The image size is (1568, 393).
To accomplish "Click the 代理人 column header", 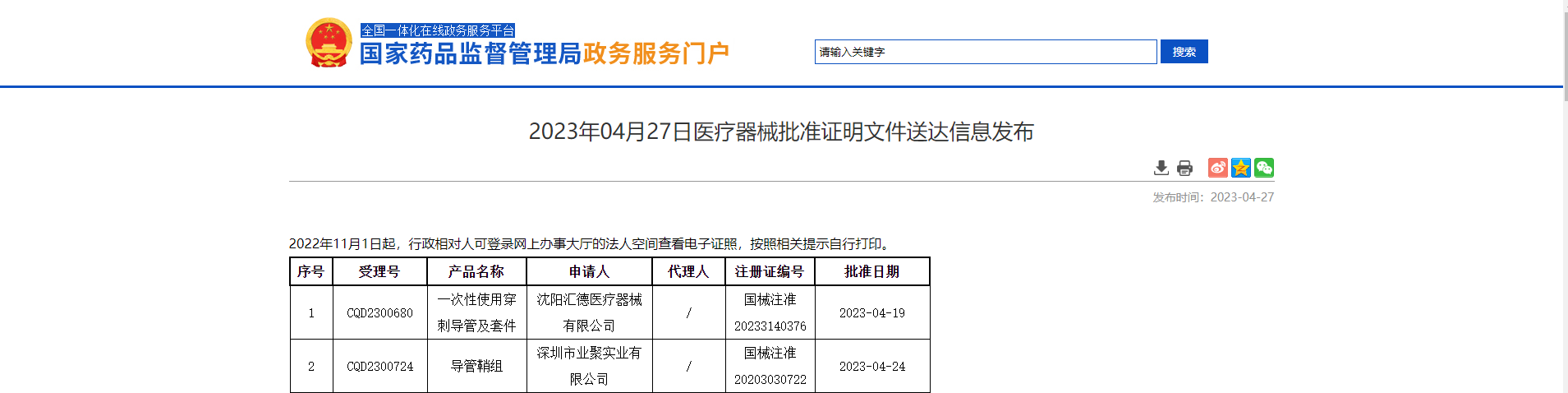I will (688, 271).
